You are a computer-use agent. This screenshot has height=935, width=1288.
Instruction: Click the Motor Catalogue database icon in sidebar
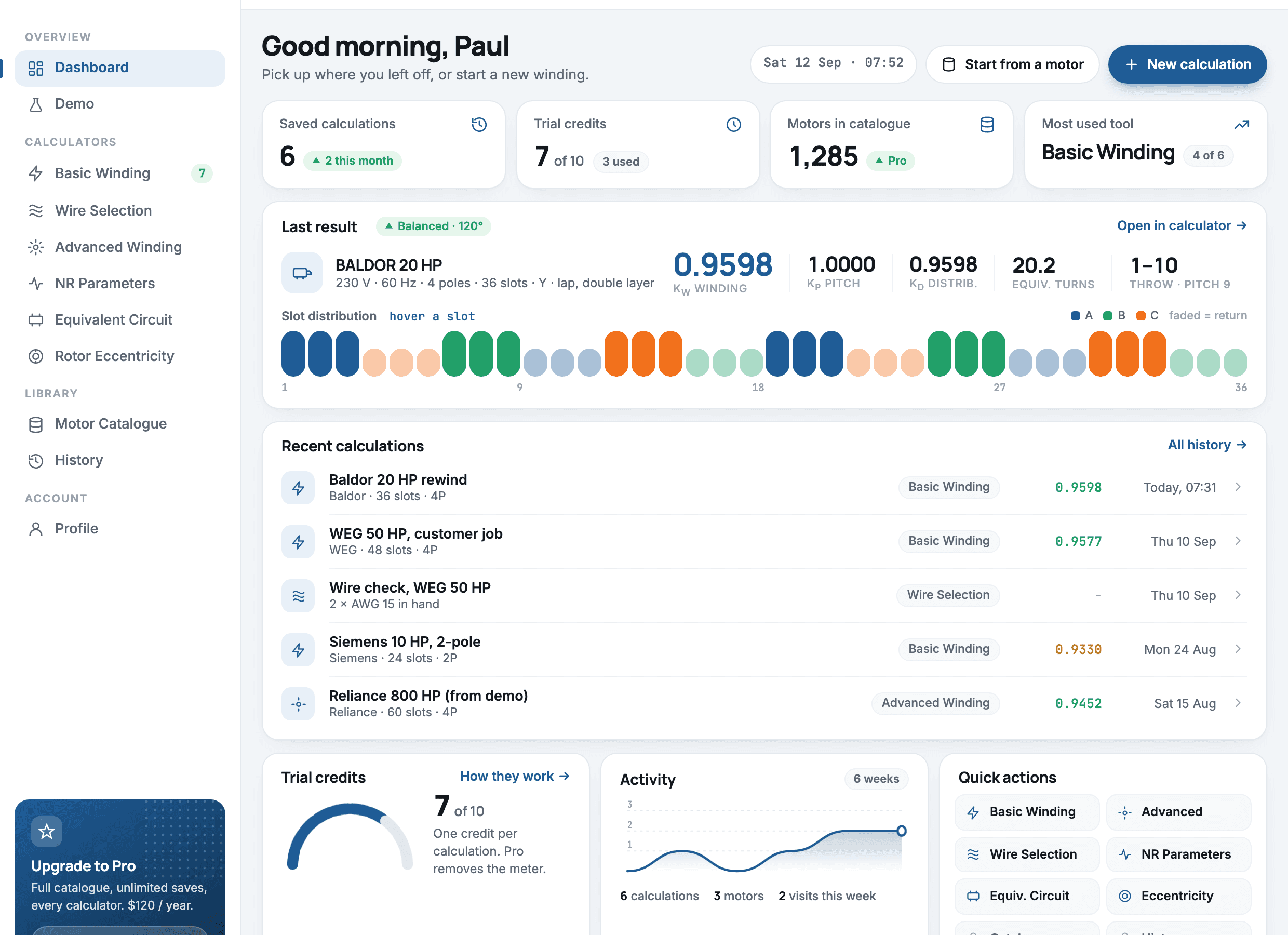(x=36, y=424)
